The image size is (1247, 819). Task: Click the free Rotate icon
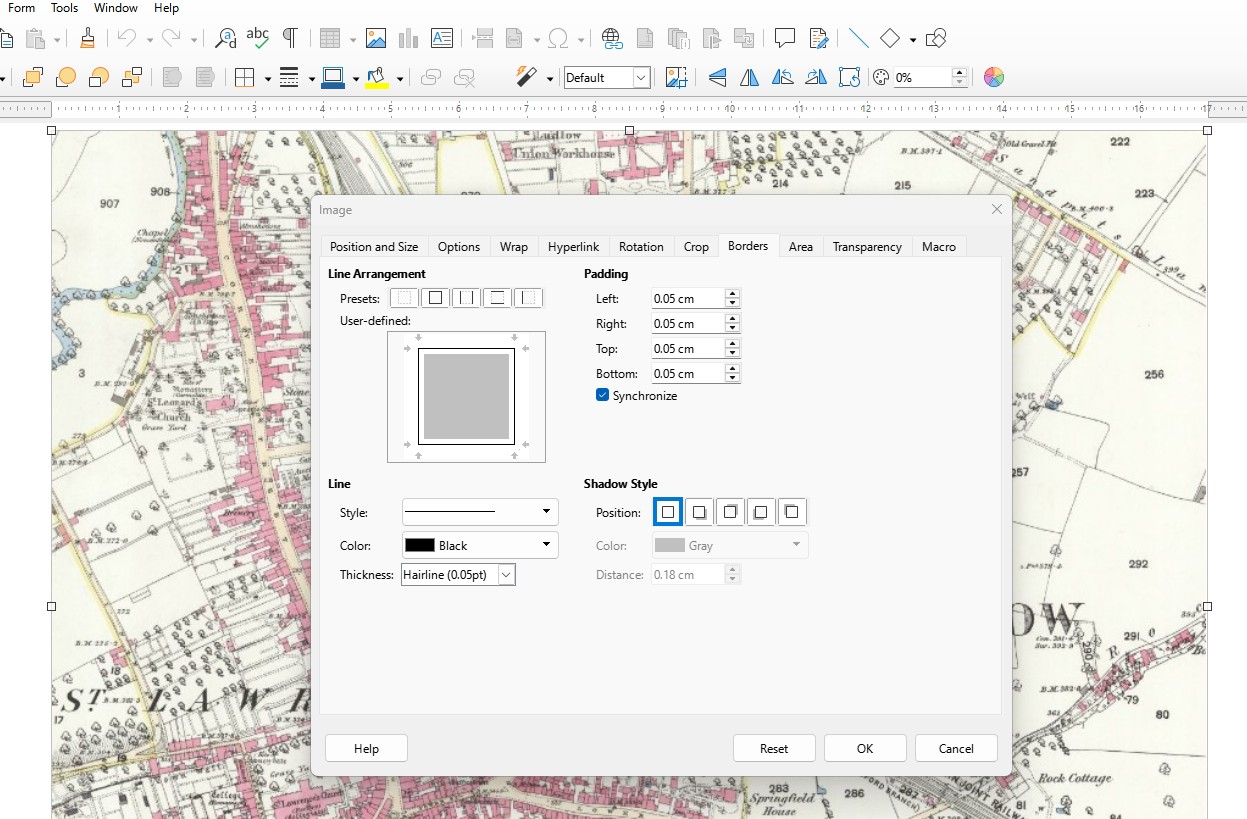click(849, 77)
